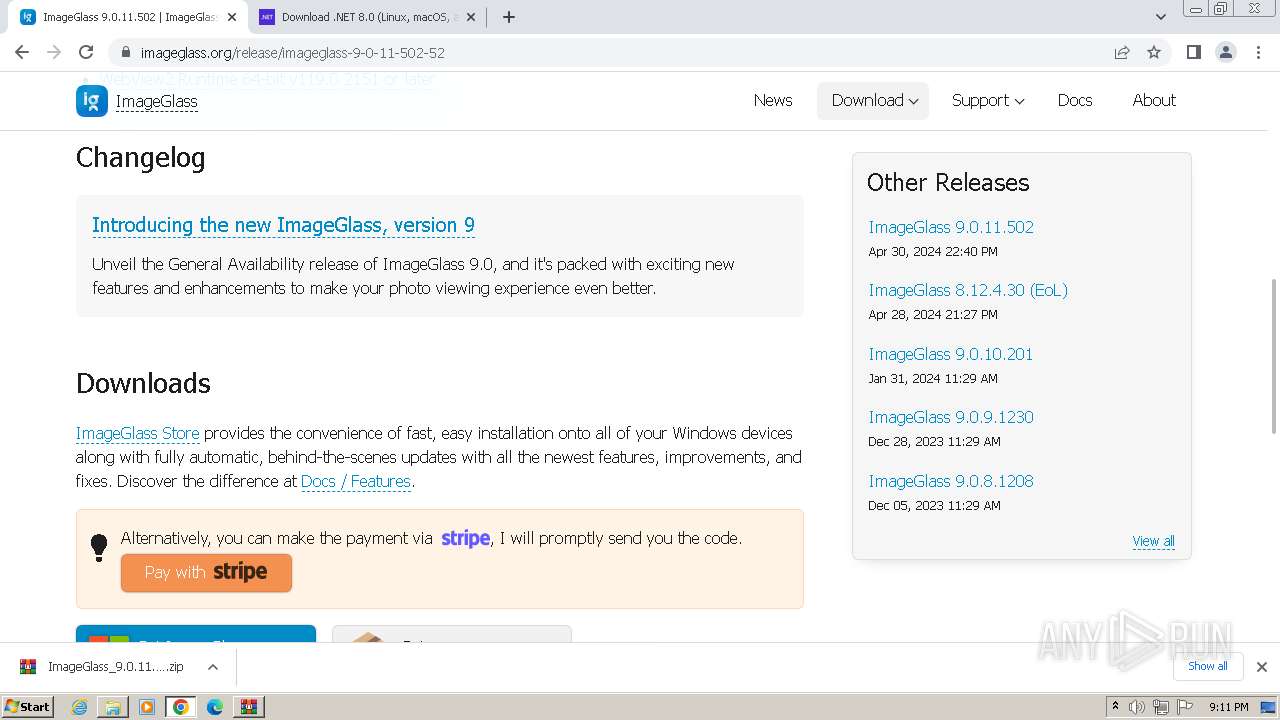Open the Chrome profile avatar
This screenshot has width=1280, height=720.
point(1225,52)
